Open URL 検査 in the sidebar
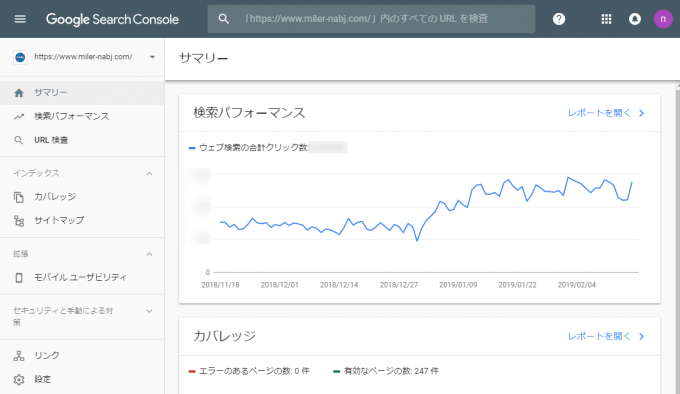The width and height of the screenshot is (680, 394). point(82,140)
